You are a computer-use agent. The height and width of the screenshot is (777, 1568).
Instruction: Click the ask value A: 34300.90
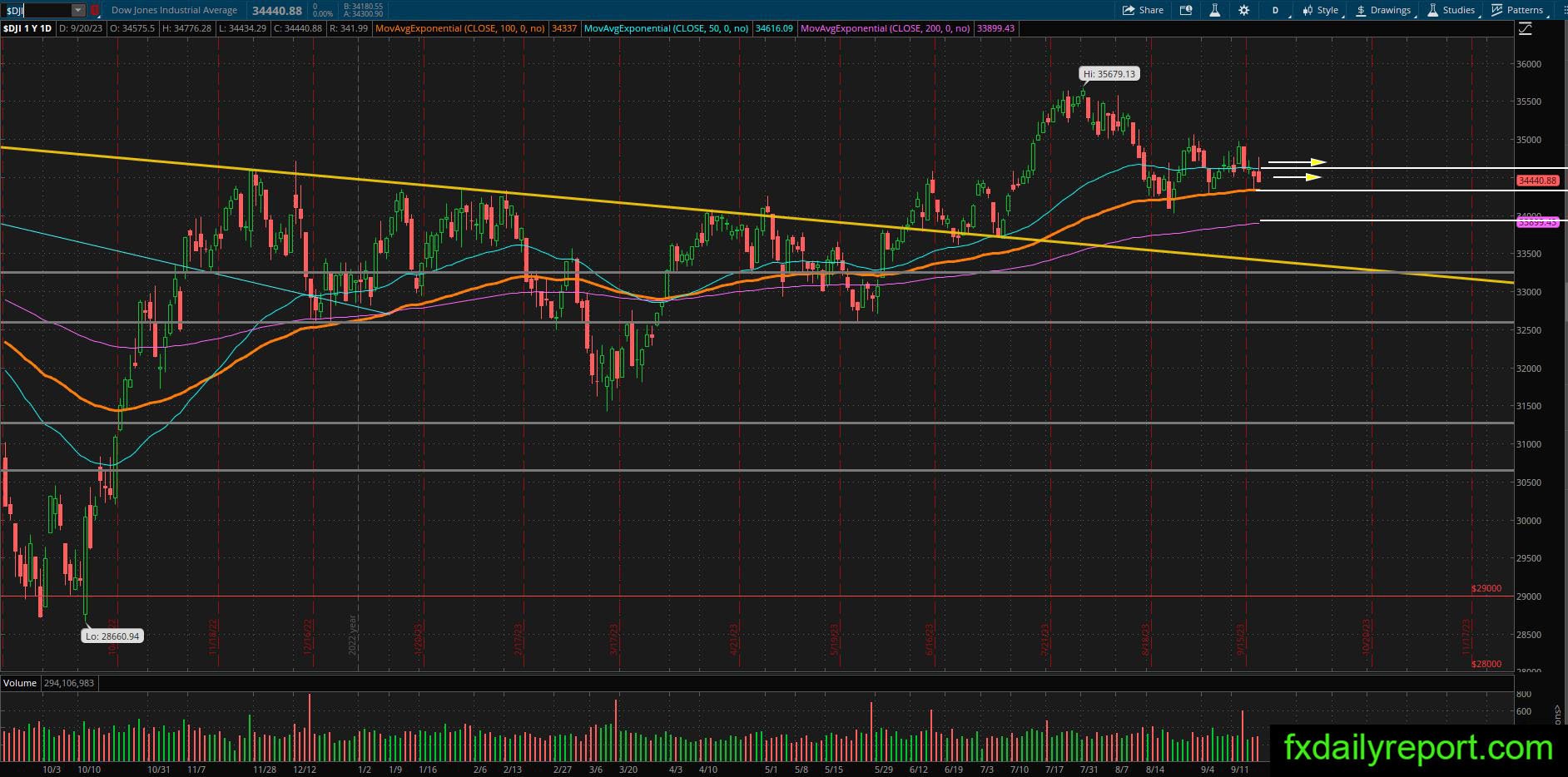point(363,14)
